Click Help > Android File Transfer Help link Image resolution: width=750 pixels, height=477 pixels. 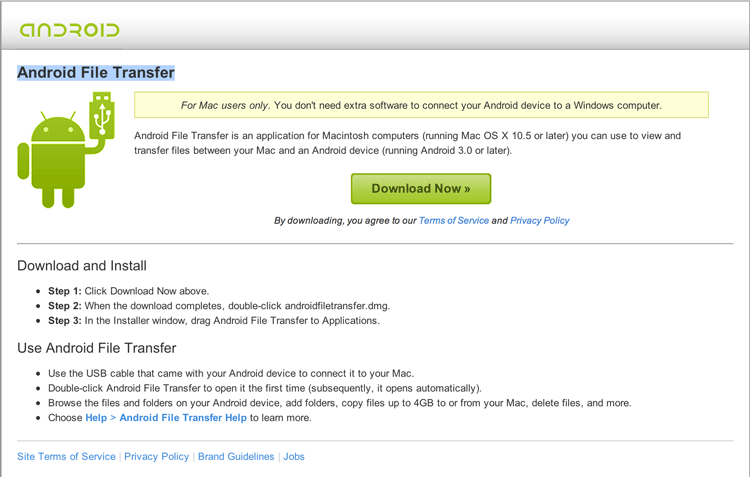click(166, 418)
